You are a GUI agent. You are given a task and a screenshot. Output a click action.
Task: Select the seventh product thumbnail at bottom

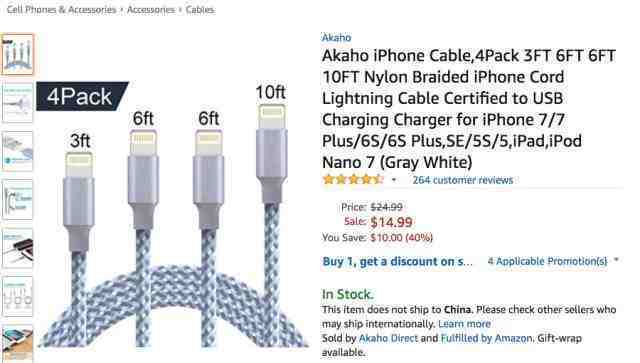pos(17,343)
